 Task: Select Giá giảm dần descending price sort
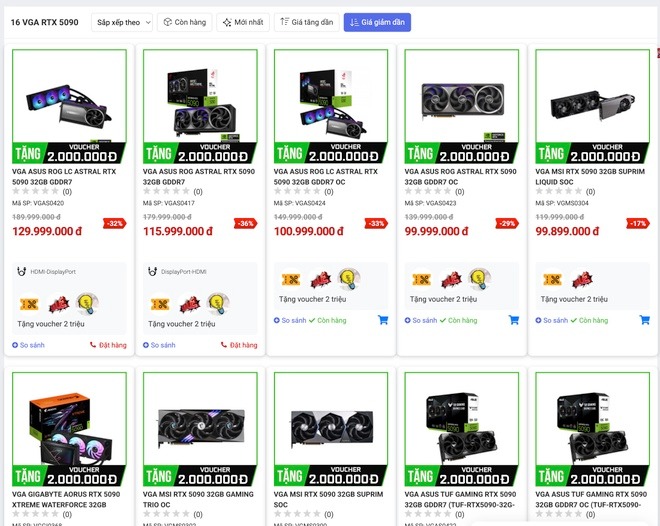tap(377, 22)
